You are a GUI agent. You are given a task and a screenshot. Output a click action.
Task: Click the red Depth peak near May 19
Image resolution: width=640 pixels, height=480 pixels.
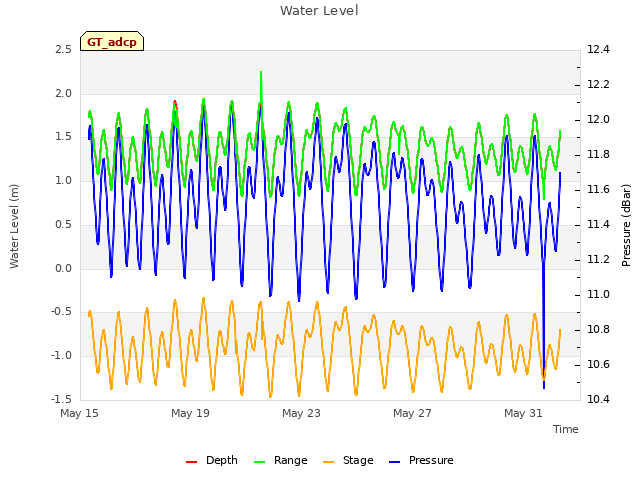pos(175,103)
